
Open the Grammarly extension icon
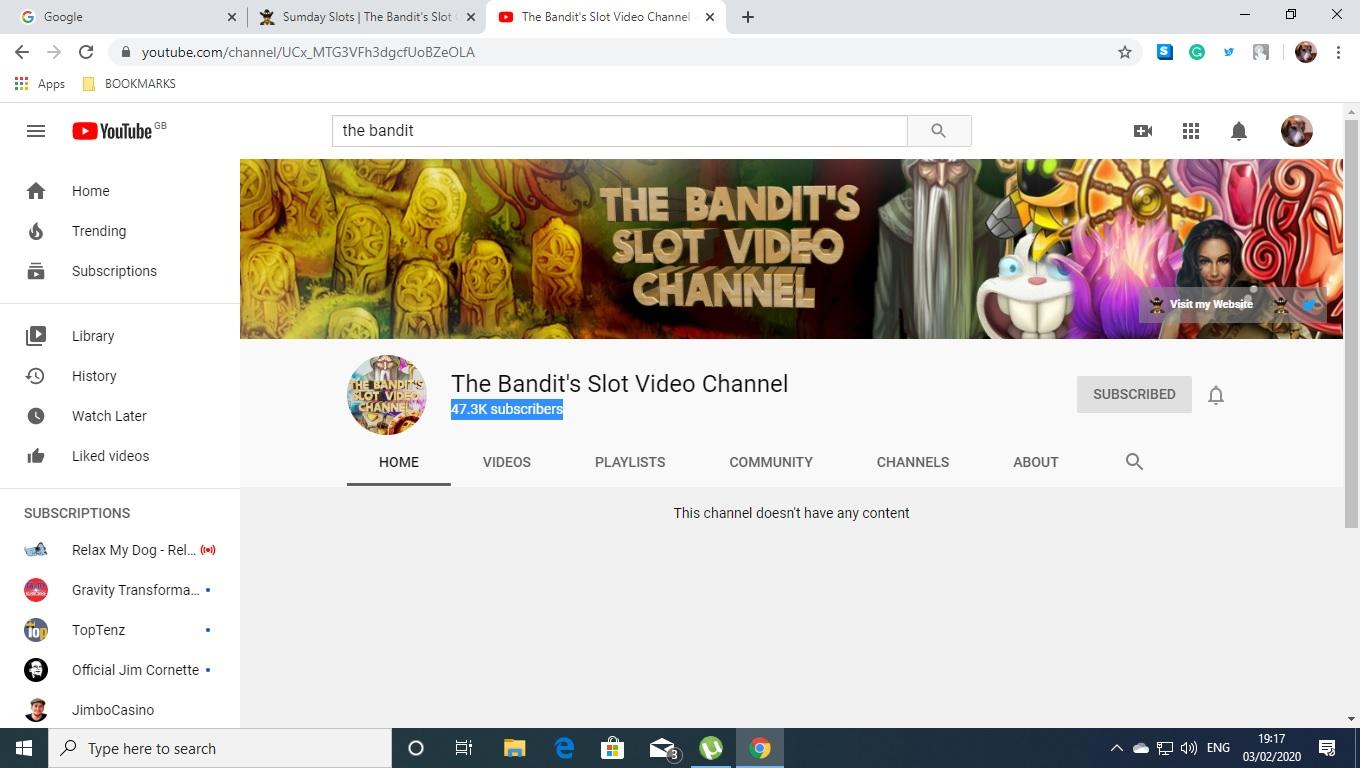[1197, 52]
